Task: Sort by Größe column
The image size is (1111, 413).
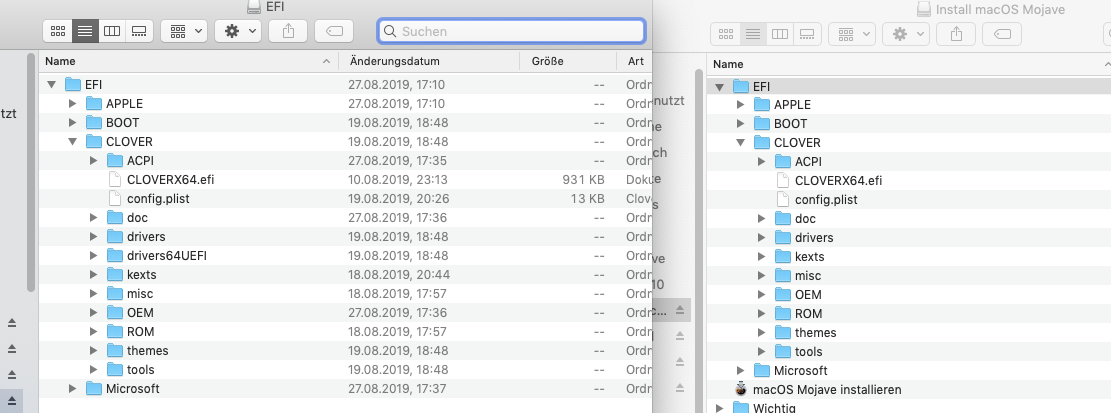Action: [x=568, y=61]
